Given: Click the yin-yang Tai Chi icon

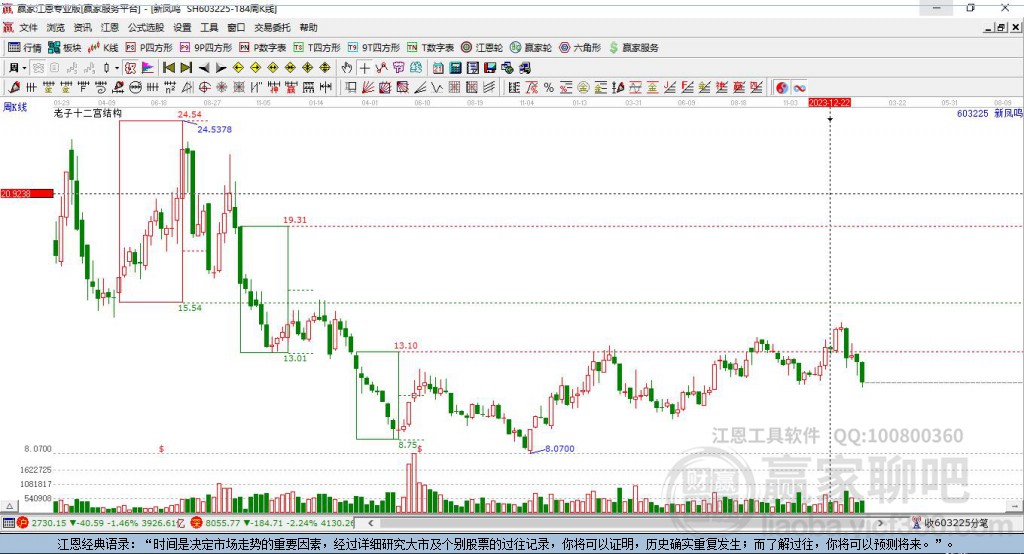Looking at the screenshot, I should coord(782,88).
